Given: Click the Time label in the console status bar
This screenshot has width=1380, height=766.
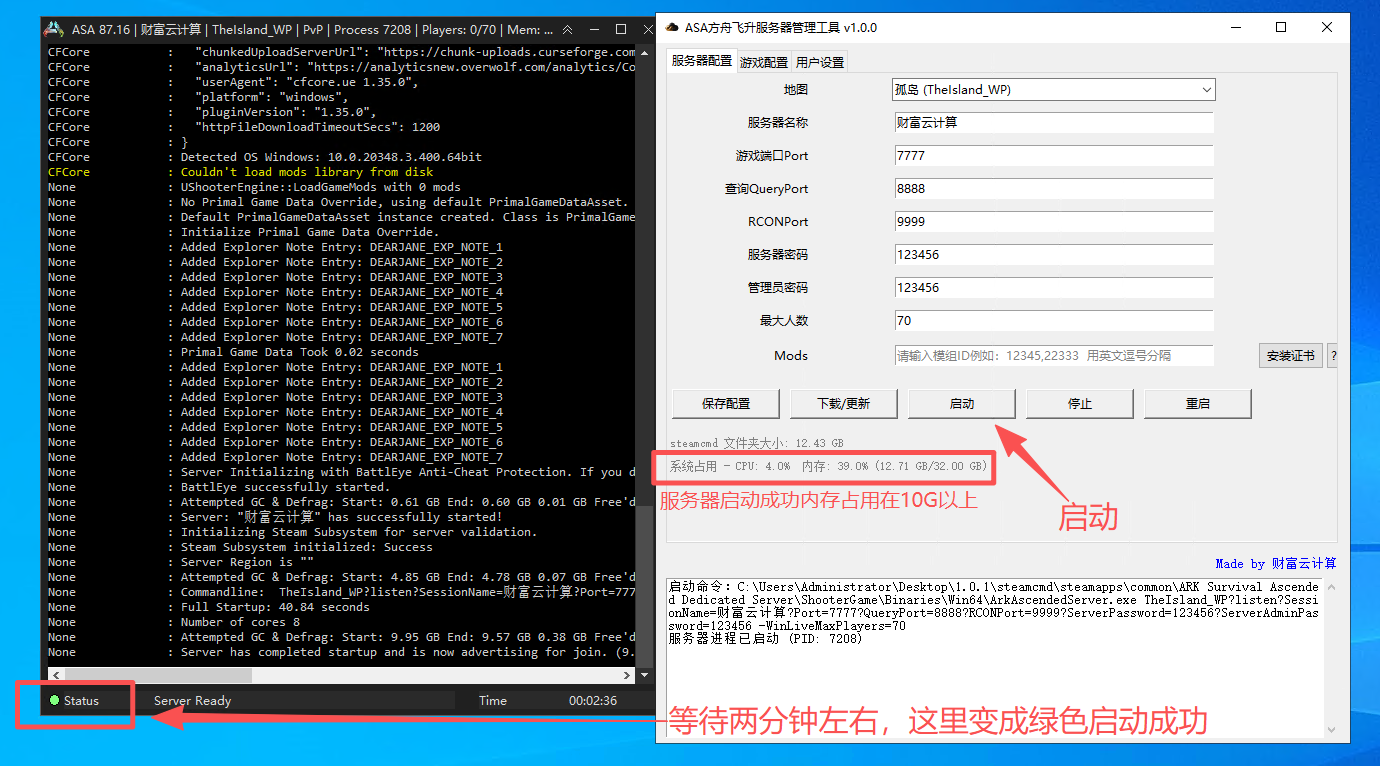Looking at the screenshot, I should 492,701.
